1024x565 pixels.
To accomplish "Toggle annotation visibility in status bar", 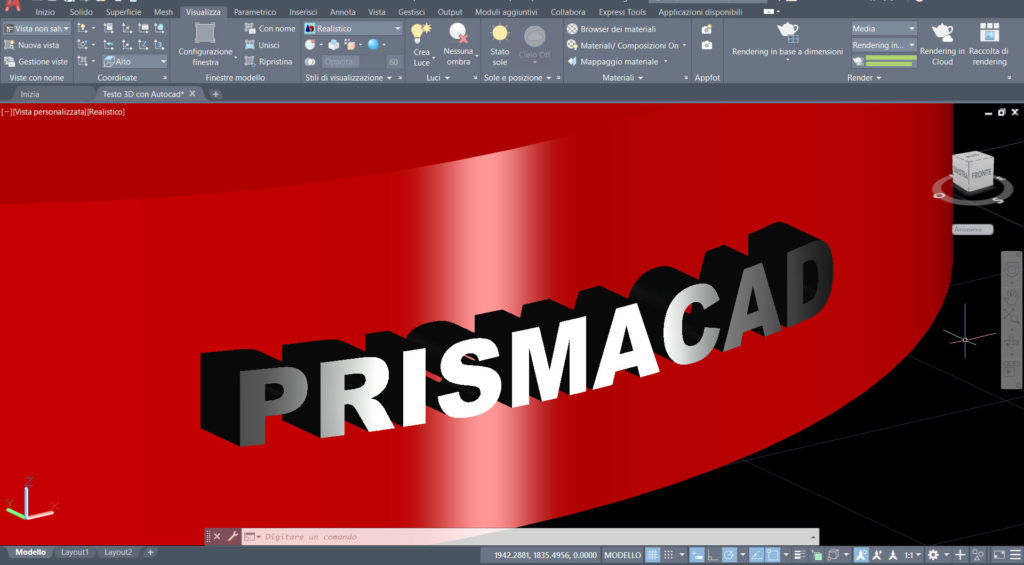I will tap(862, 555).
